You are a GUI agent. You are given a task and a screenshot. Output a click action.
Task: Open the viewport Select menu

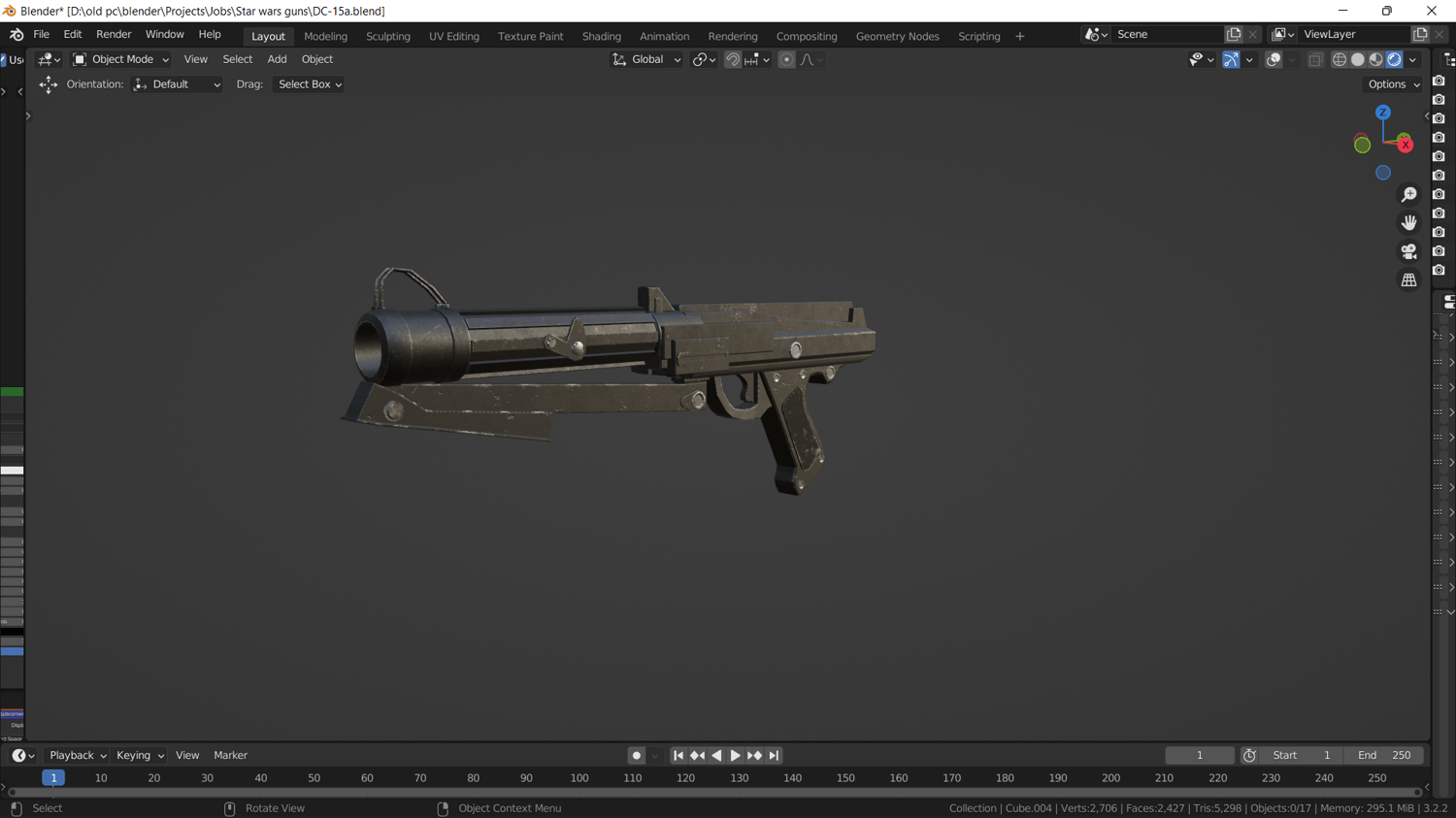pyautogui.click(x=237, y=59)
